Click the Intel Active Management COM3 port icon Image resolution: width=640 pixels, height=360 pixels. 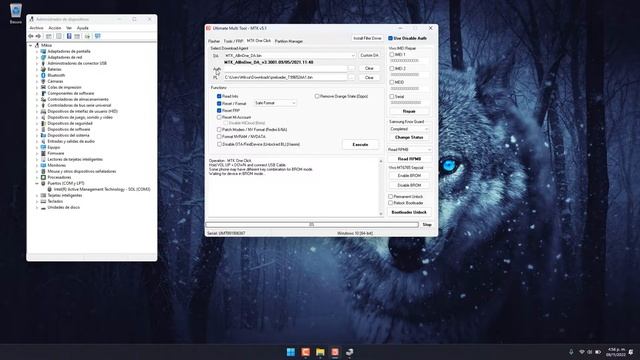[49, 189]
